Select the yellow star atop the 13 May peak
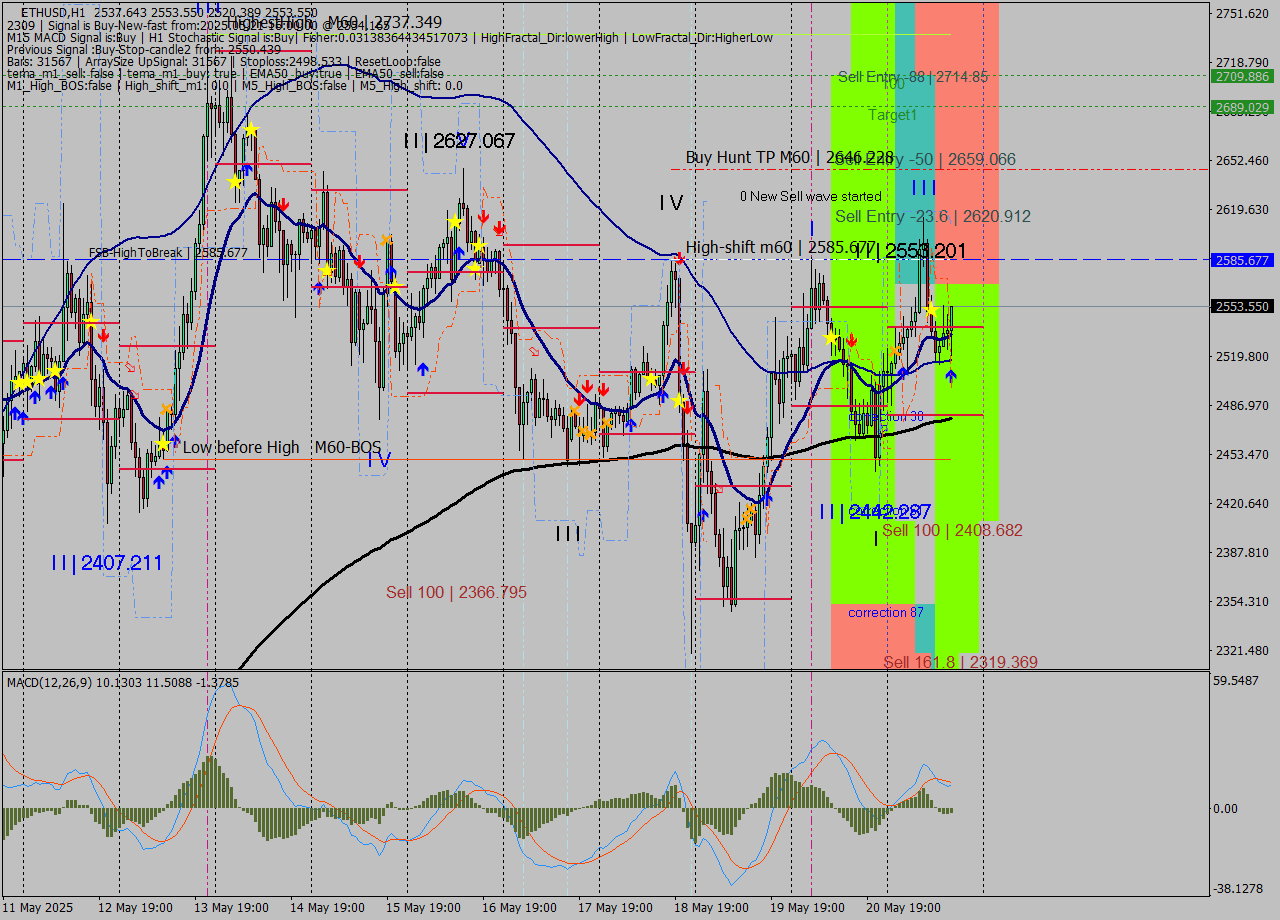This screenshot has width=1280, height=920. (x=251, y=130)
